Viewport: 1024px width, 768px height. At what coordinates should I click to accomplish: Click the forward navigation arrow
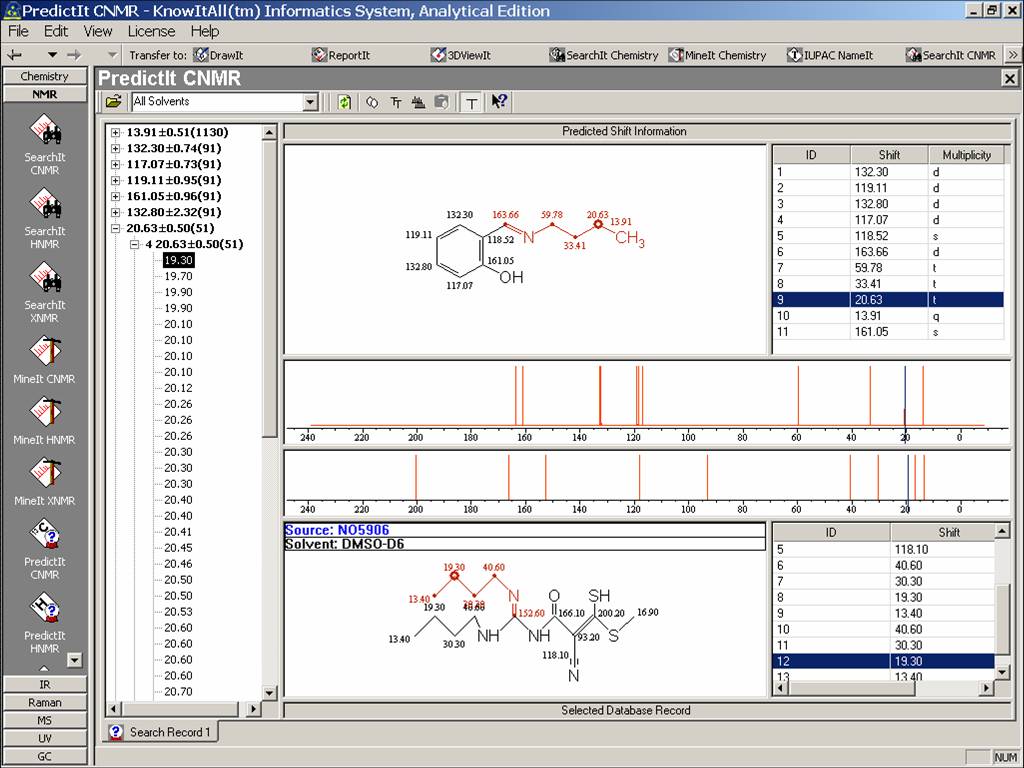(74, 56)
